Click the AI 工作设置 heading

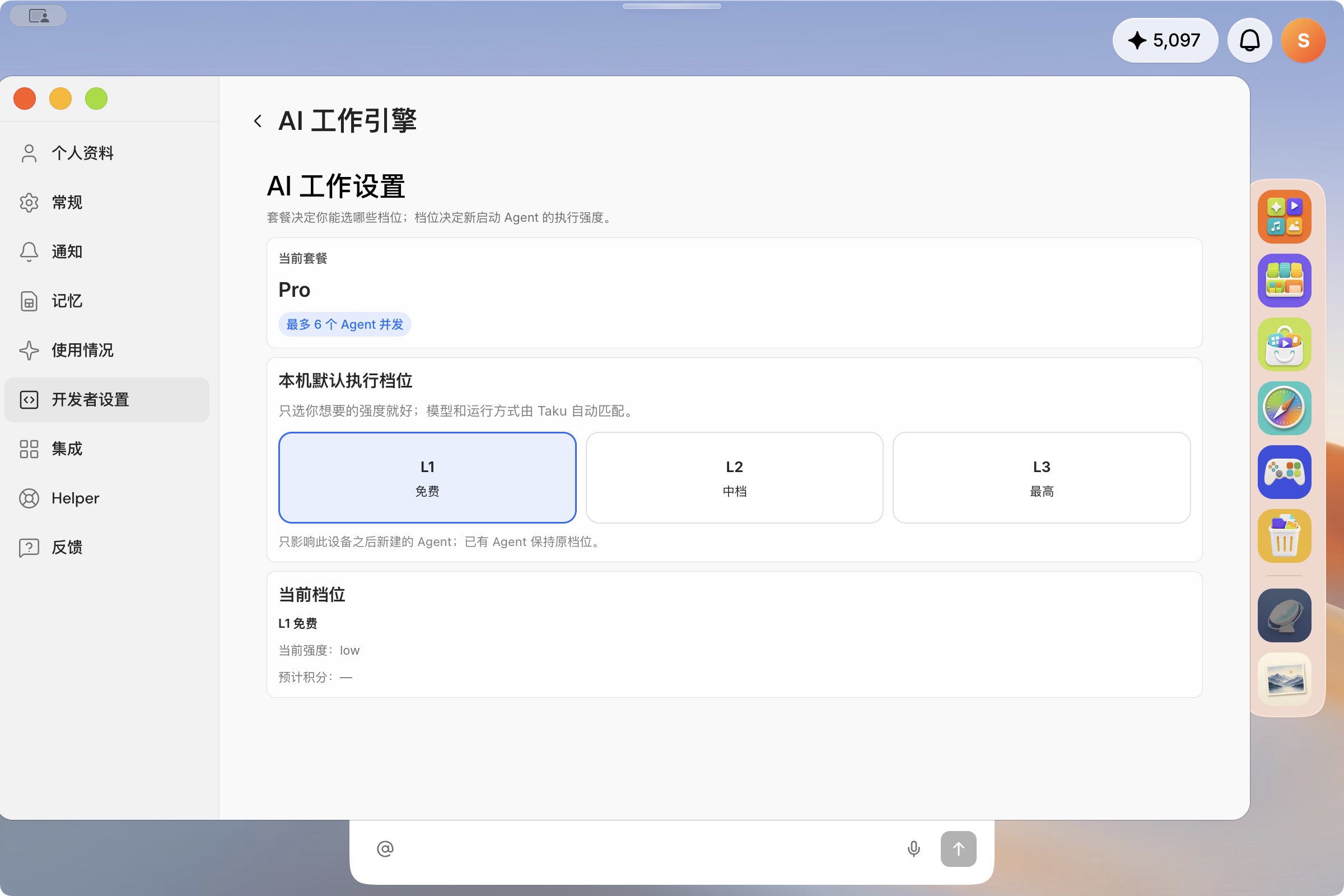[x=336, y=187]
